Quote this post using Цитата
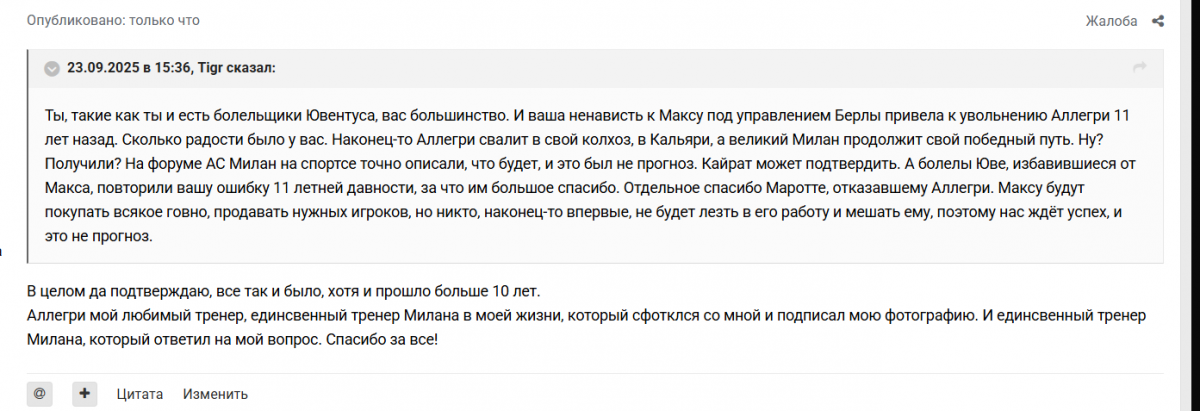1200x411 pixels. point(140,394)
